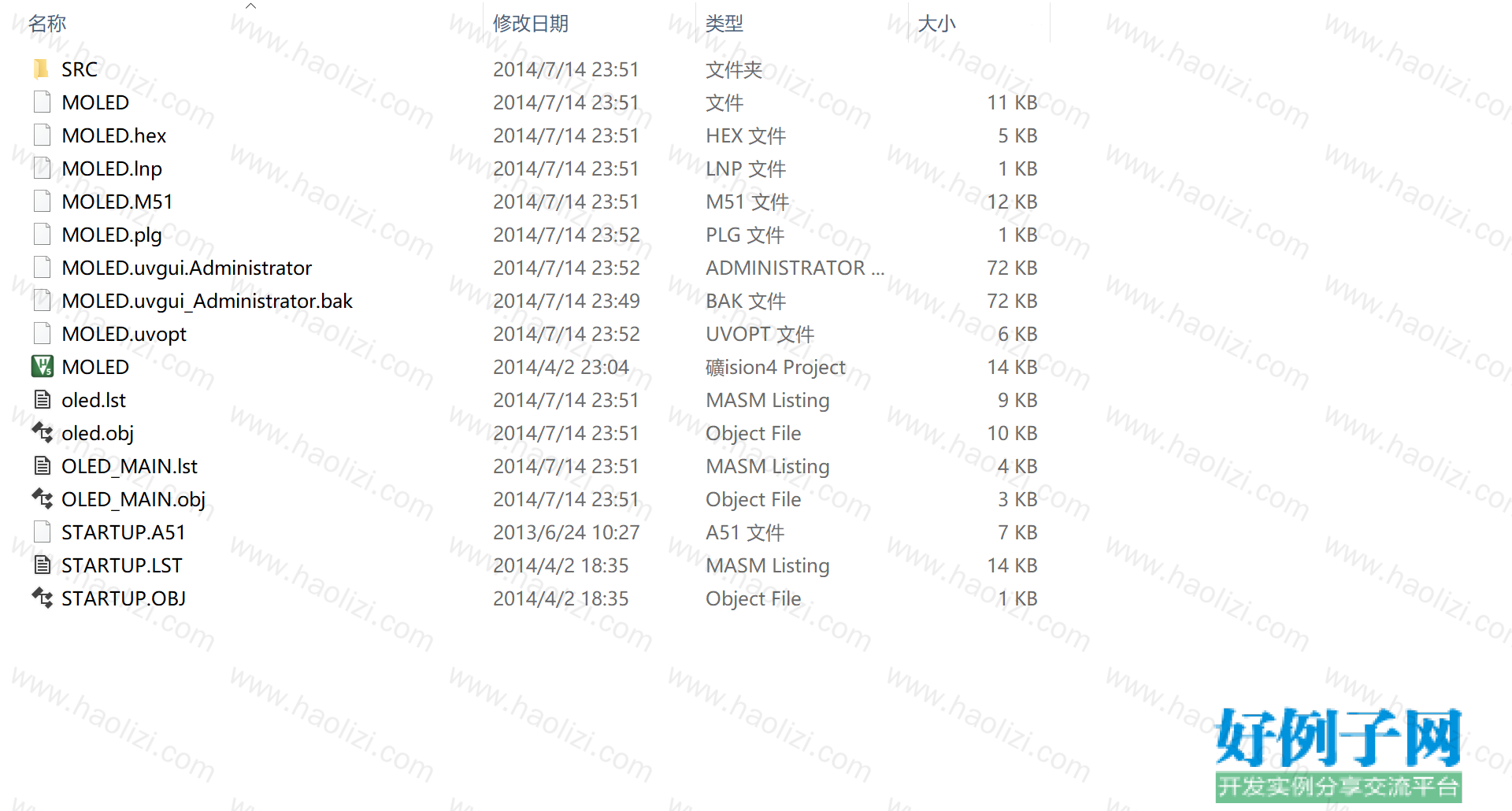Select file name OLED_MAIN.lst
The image size is (1512, 811).
pyautogui.click(x=130, y=466)
